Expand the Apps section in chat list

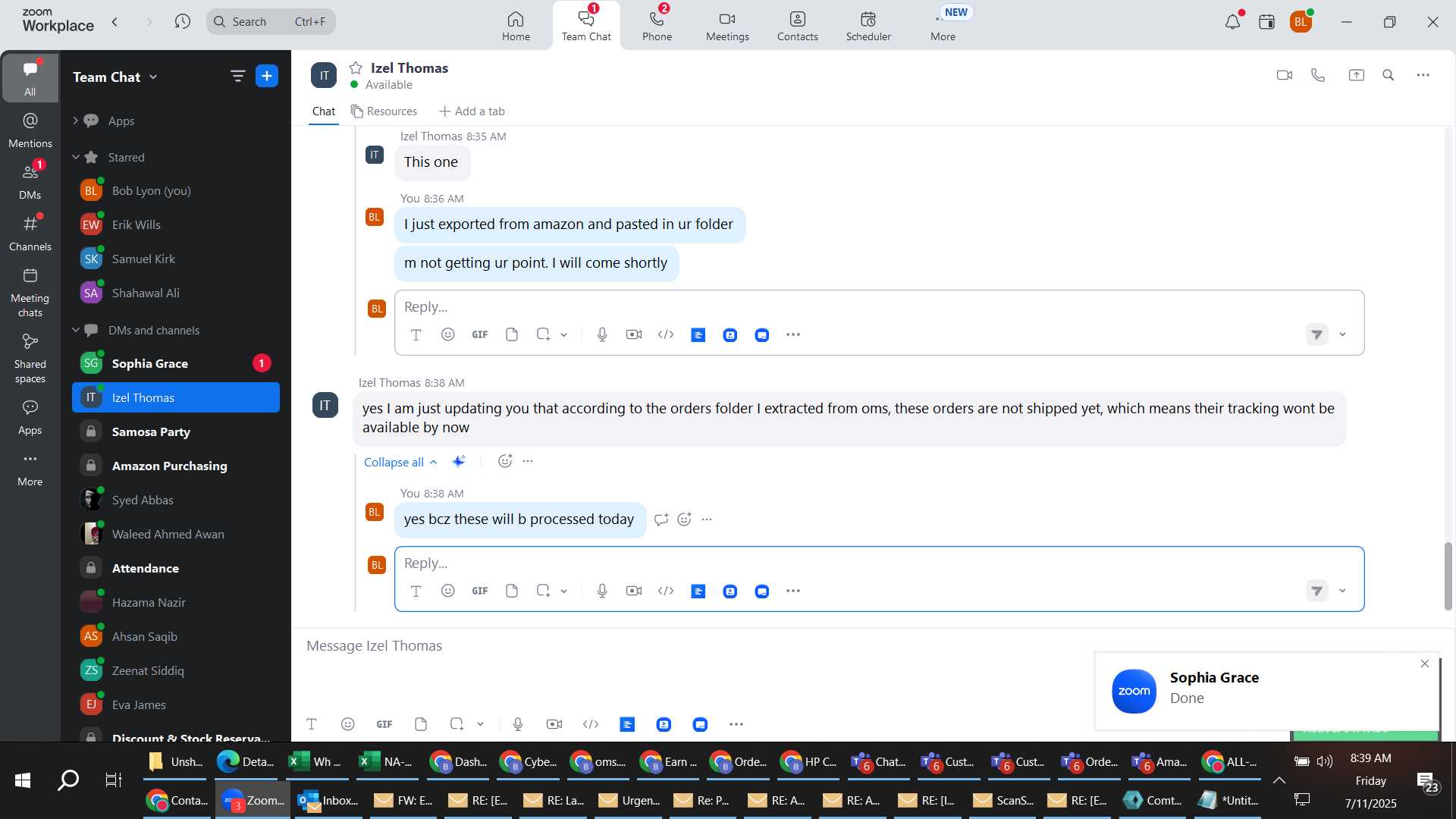pyautogui.click(x=75, y=121)
